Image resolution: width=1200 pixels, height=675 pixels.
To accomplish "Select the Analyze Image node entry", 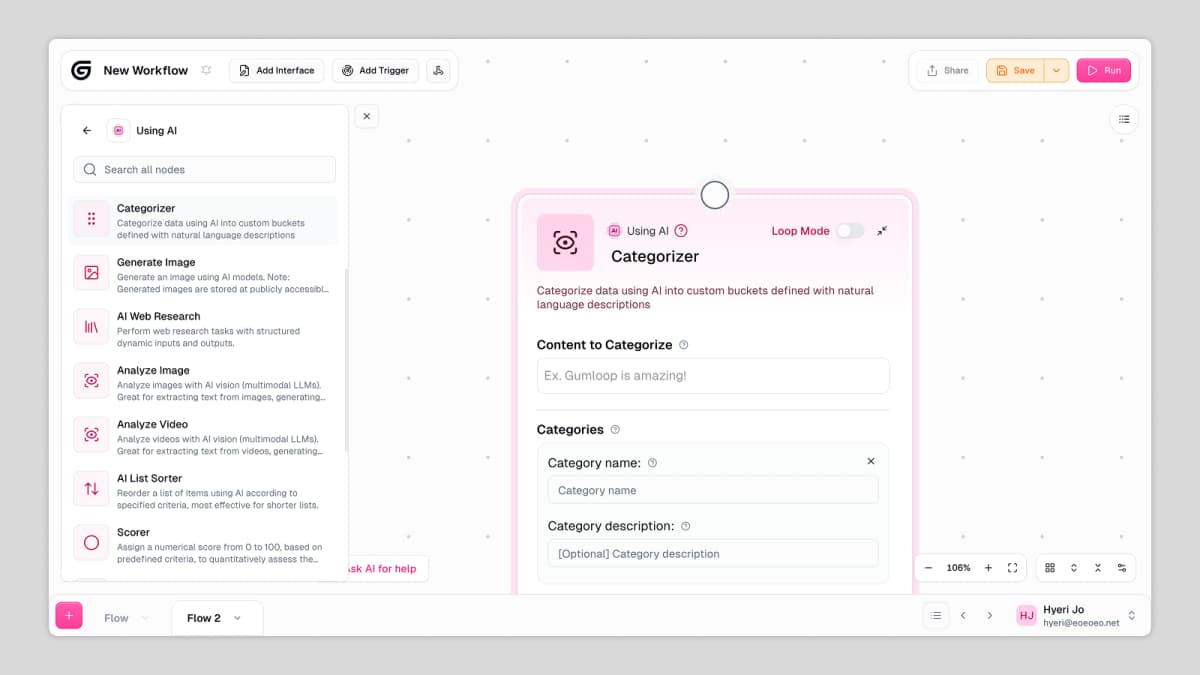I will tap(204, 382).
